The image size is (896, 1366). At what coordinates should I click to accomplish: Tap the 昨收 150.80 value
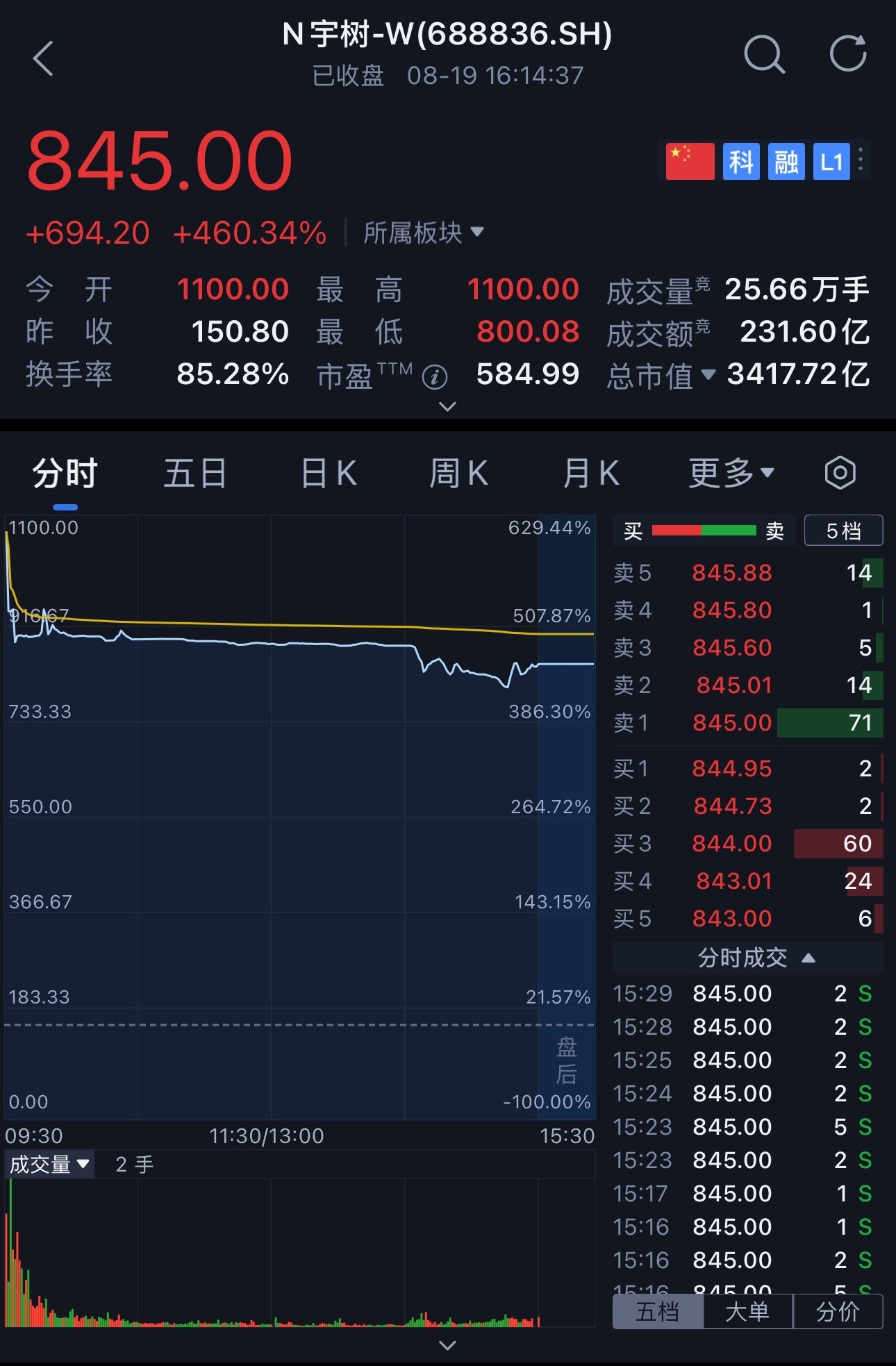[240, 332]
